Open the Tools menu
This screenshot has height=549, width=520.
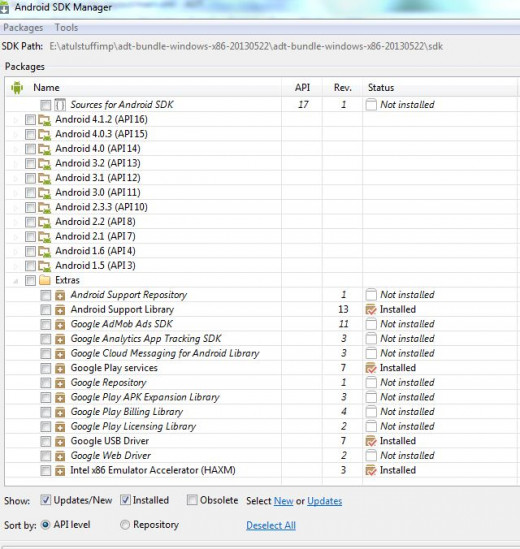[x=66, y=28]
